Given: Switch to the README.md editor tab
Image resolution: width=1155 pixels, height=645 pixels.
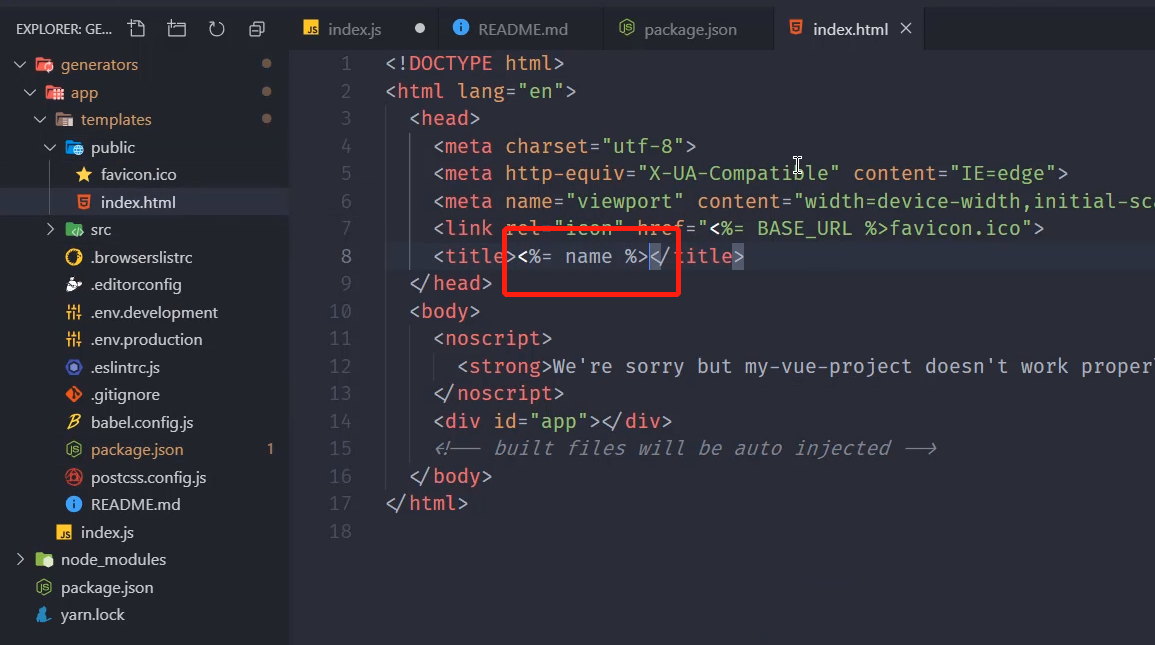Looking at the screenshot, I should [x=522, y=29].
